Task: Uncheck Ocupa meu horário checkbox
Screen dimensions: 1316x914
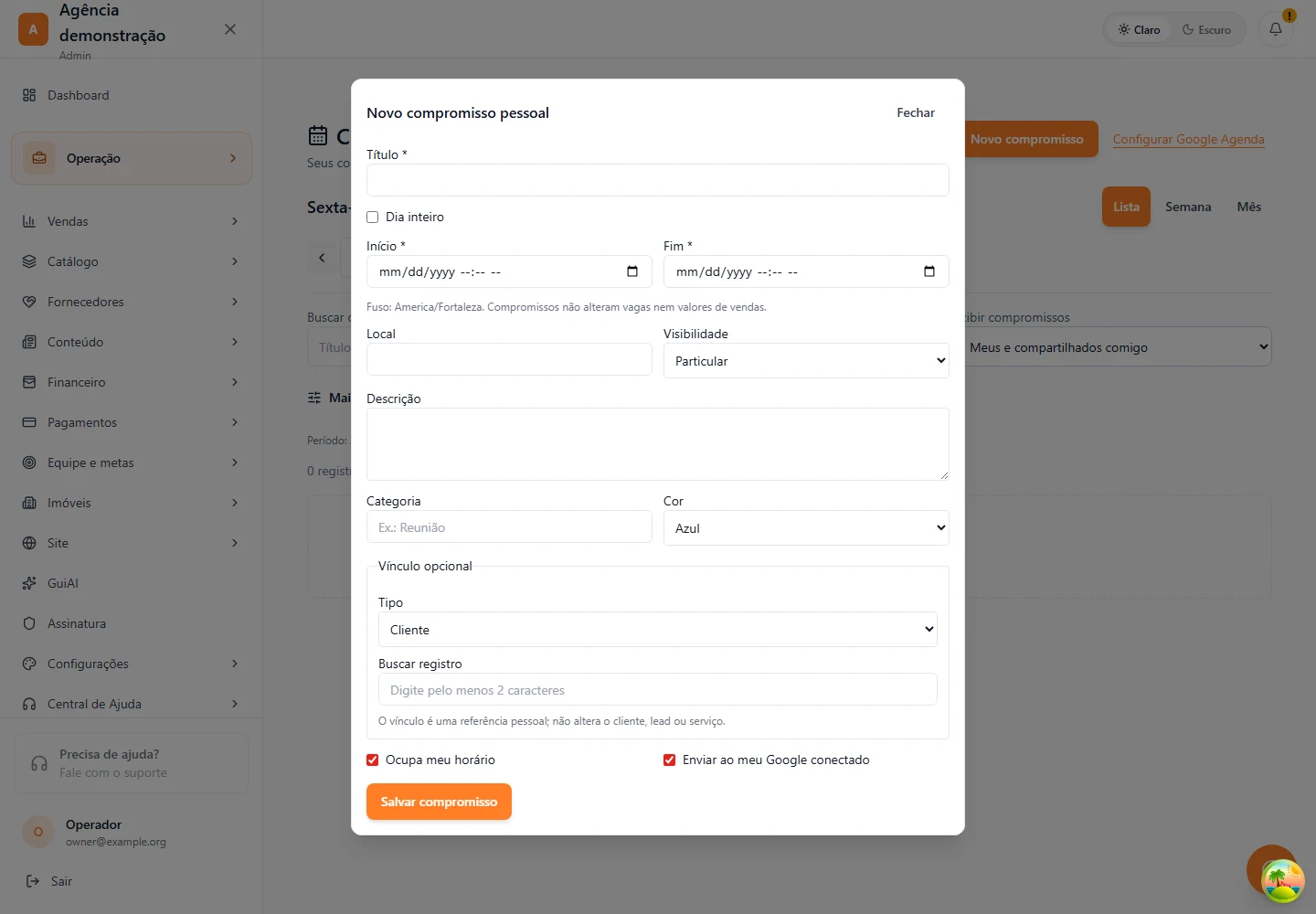Action: point(373,760)
